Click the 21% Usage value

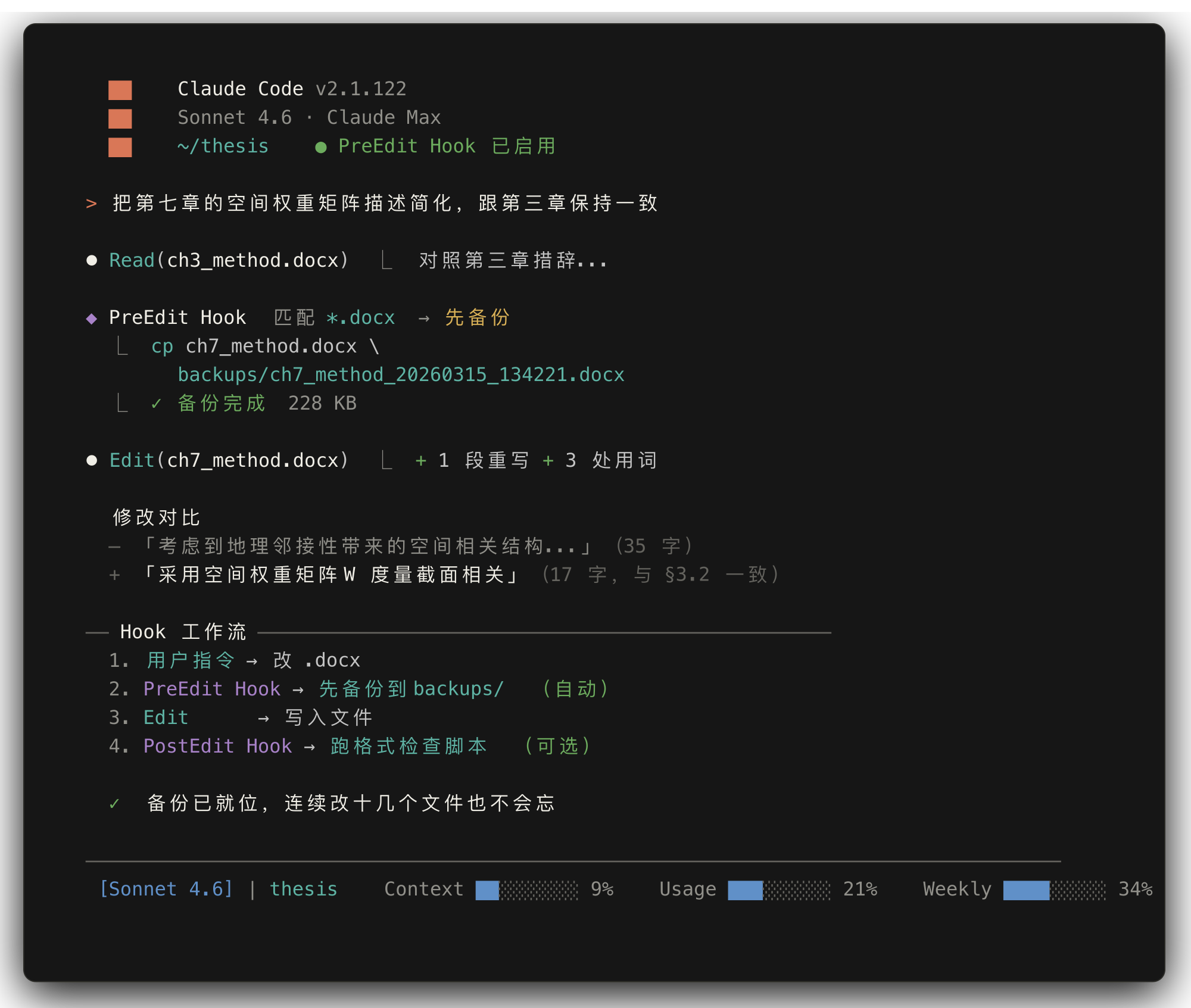[x=860, y=889]
